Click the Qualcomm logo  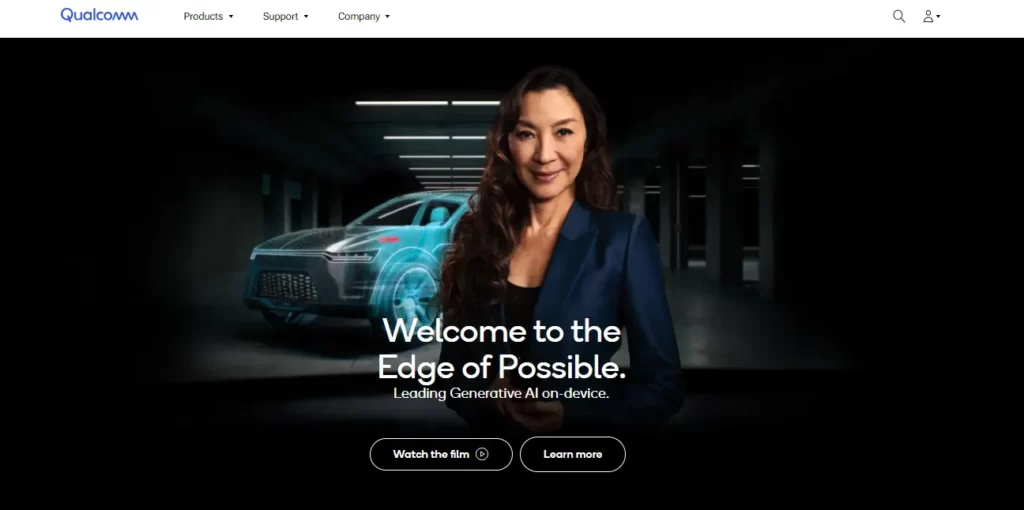(x=99, y=15)
